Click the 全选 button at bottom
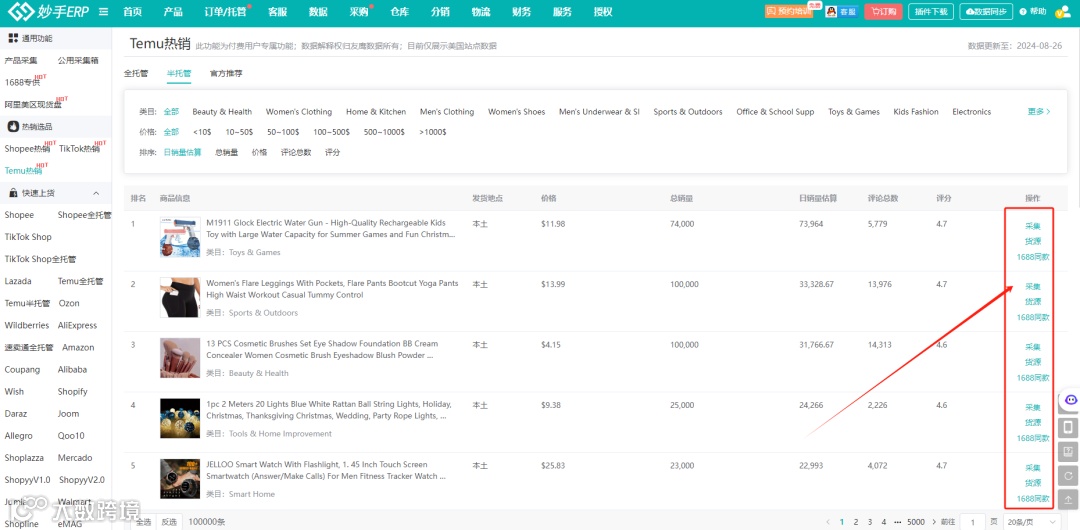1080x530 pixels. (x=143, y=522)
